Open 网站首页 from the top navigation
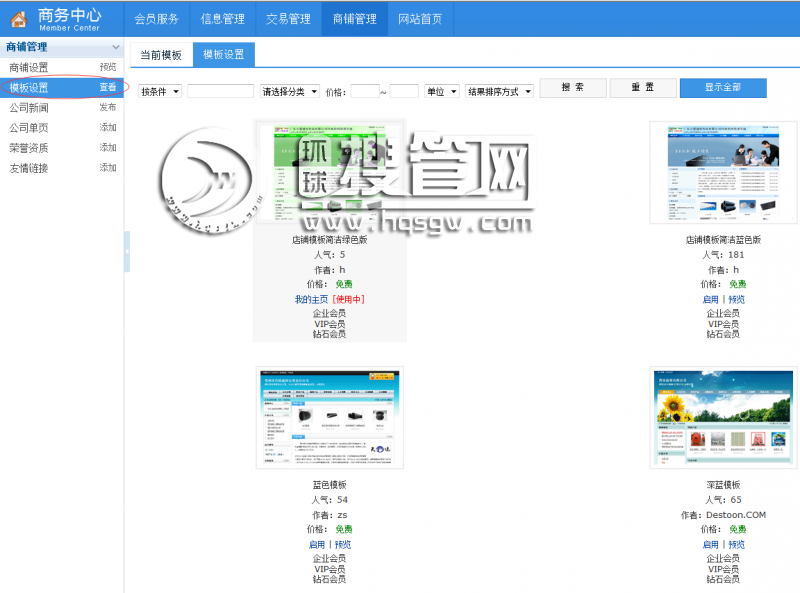Image resolution: width=800 pixels, height=593 pixels. point(420,19)
